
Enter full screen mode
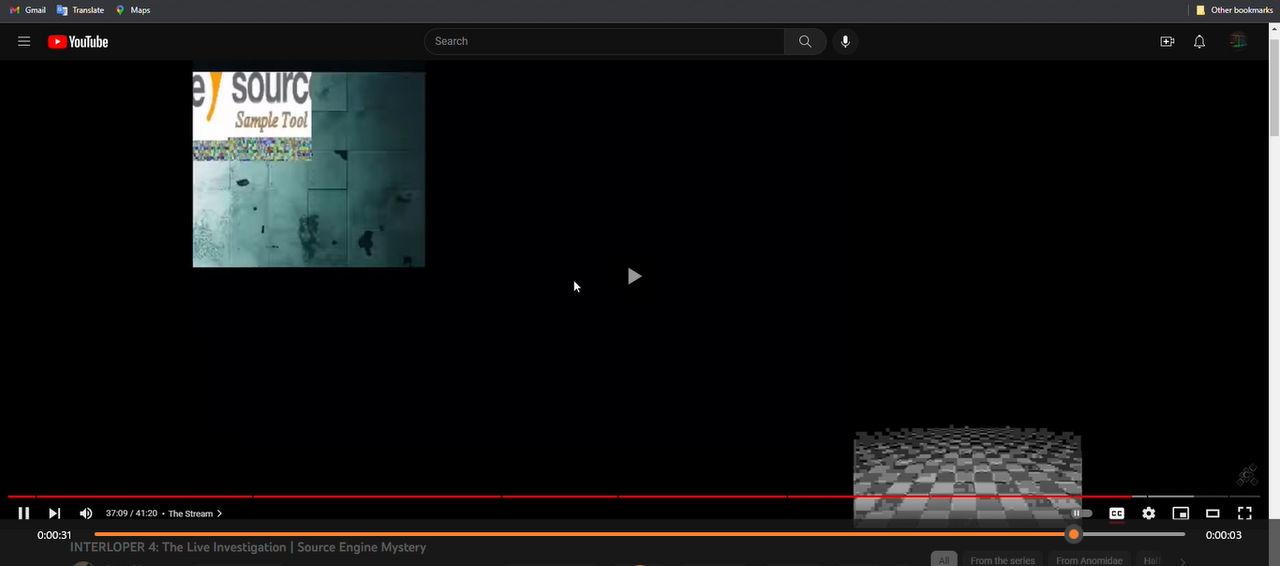click(x=1245, y=513)
